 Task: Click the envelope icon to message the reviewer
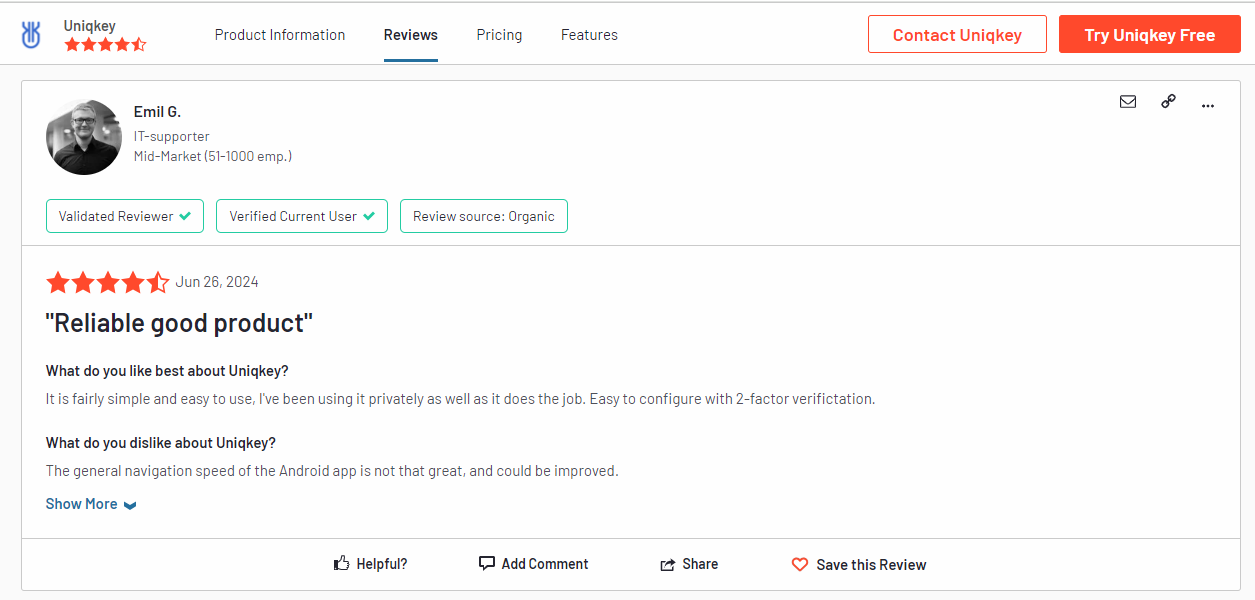(x=1128, y=101)
